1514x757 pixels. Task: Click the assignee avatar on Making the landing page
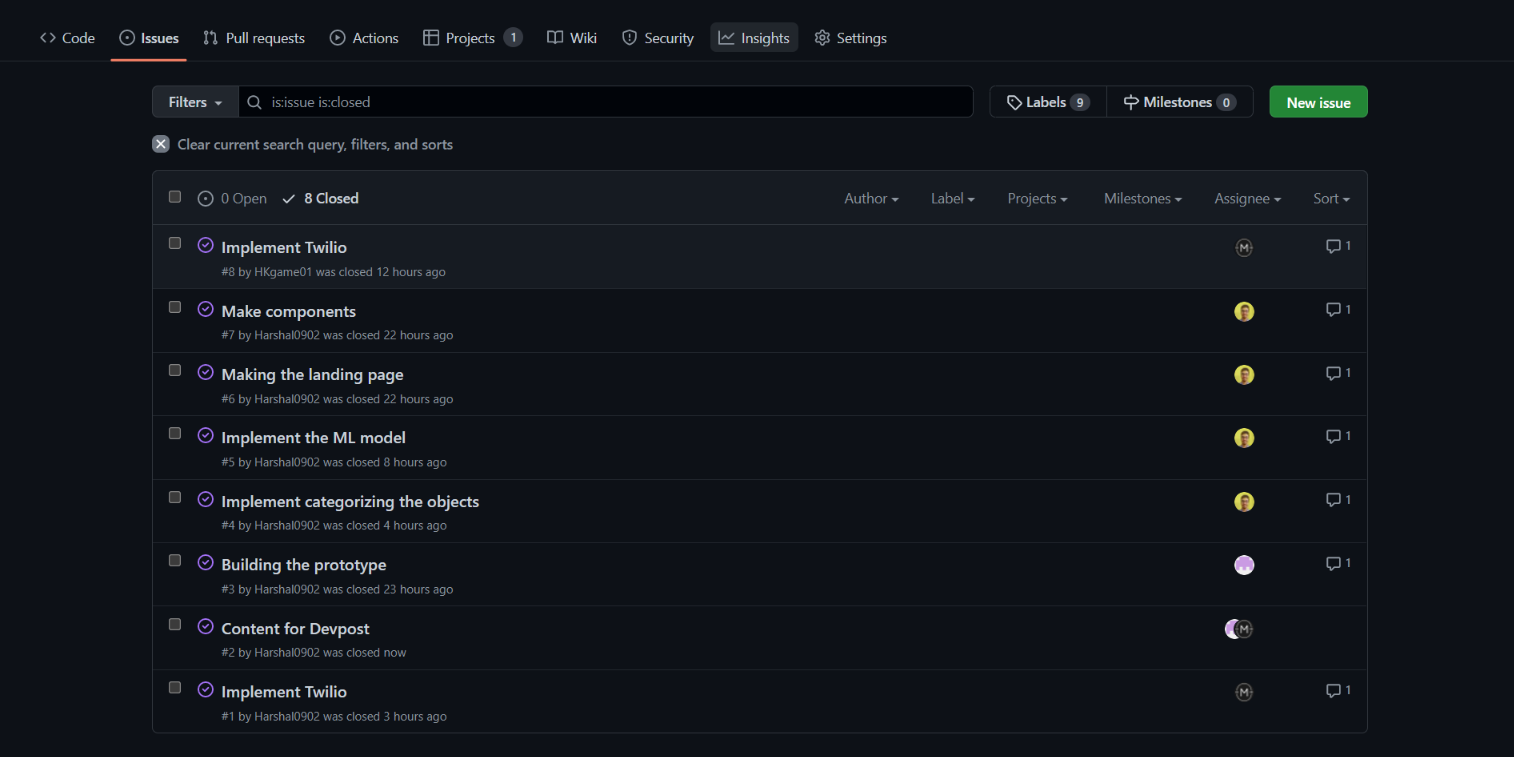click(x=1244, y=375)
